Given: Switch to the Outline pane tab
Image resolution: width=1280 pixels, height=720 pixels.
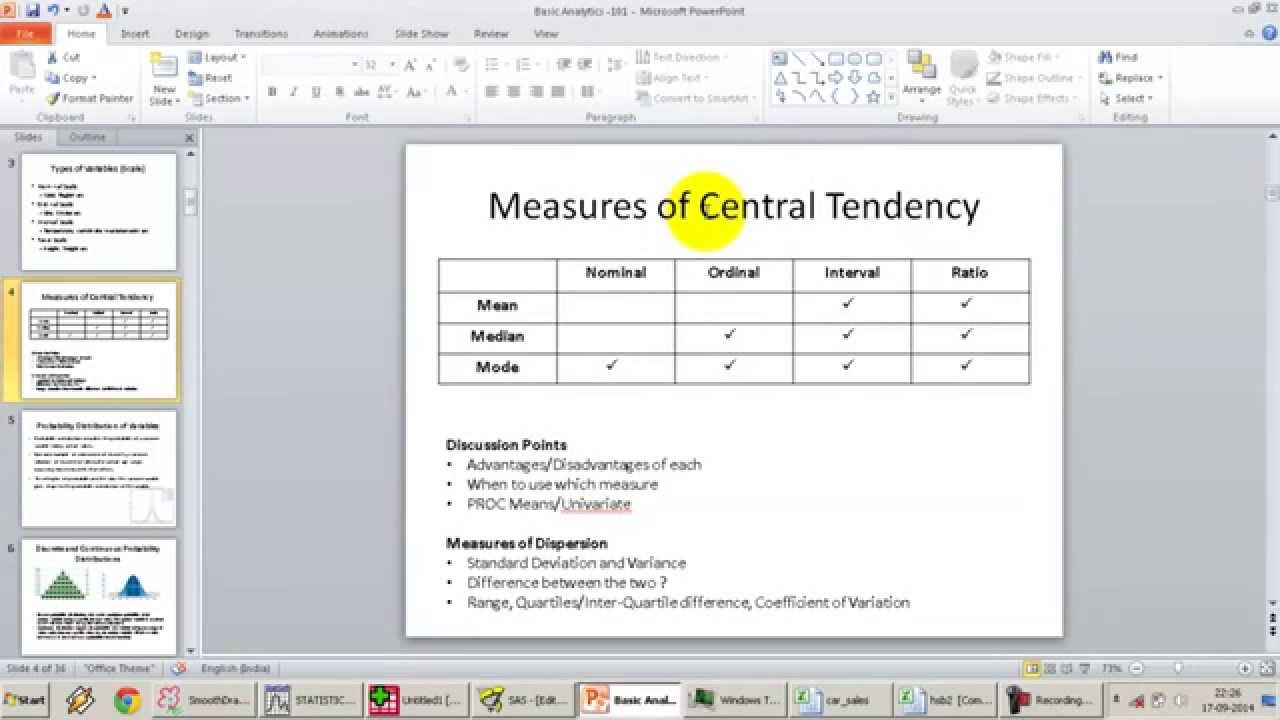Looking at the screenshot, I should tap(87, 138).
